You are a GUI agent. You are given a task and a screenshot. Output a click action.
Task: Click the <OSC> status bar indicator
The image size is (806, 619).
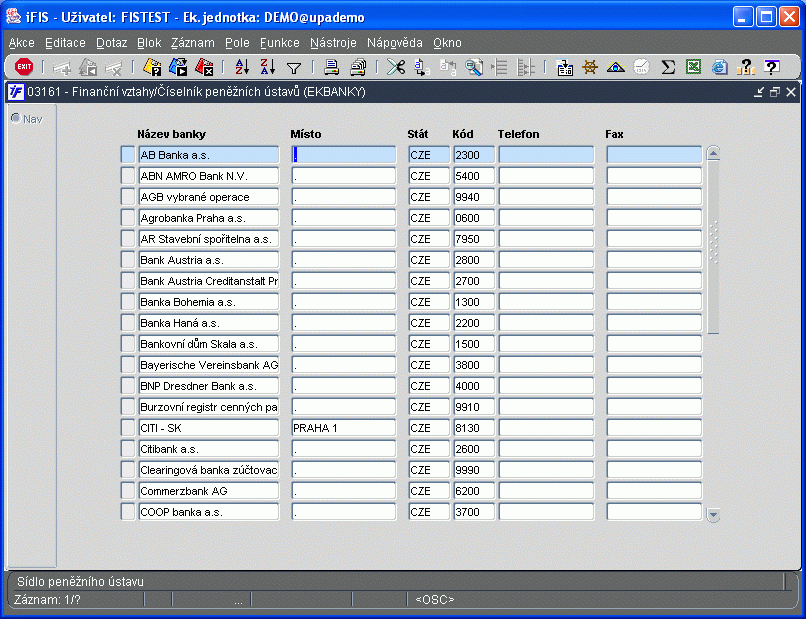[434, 599]
